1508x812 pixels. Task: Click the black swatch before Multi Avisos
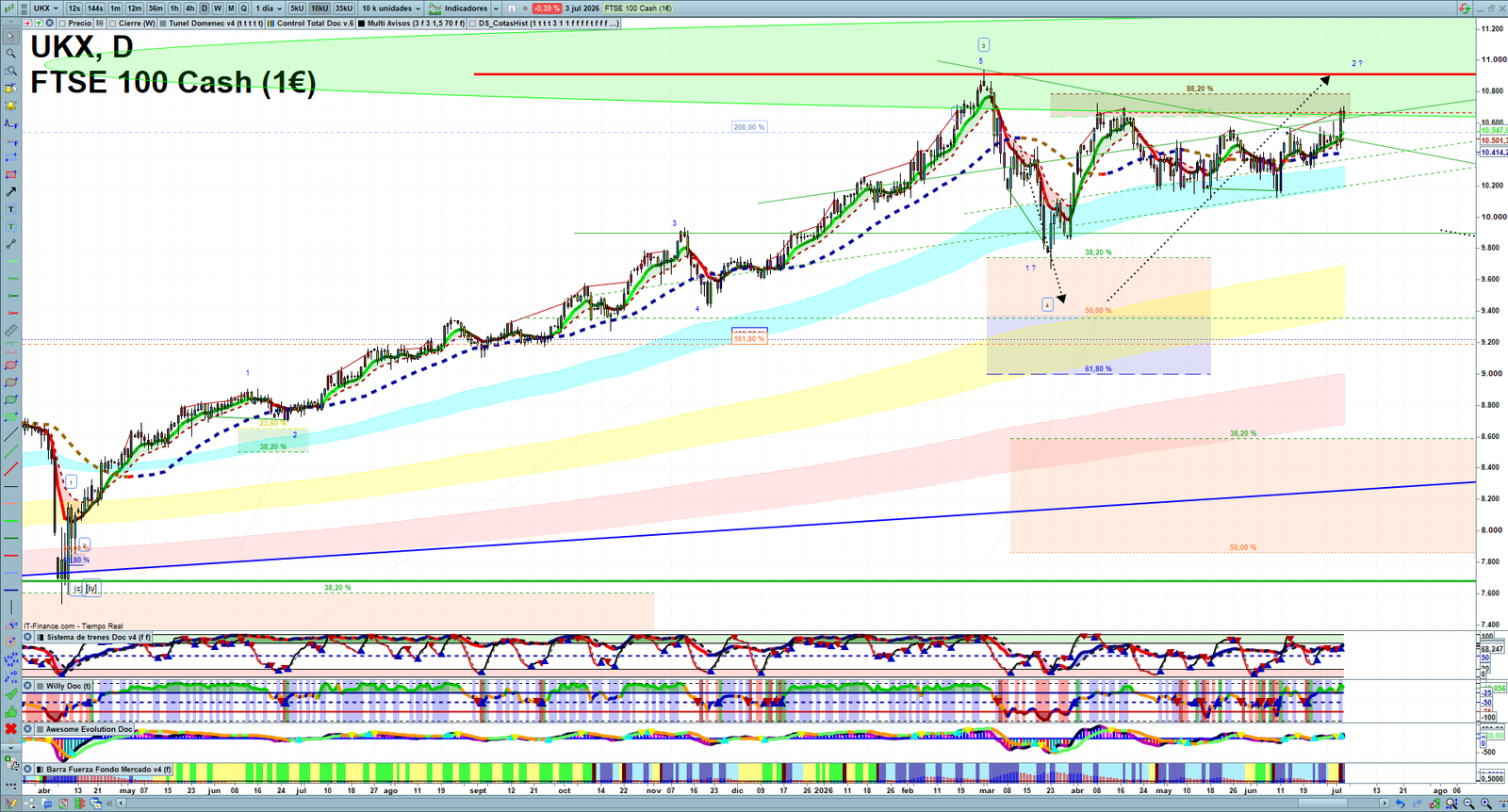tap(361, 23)
